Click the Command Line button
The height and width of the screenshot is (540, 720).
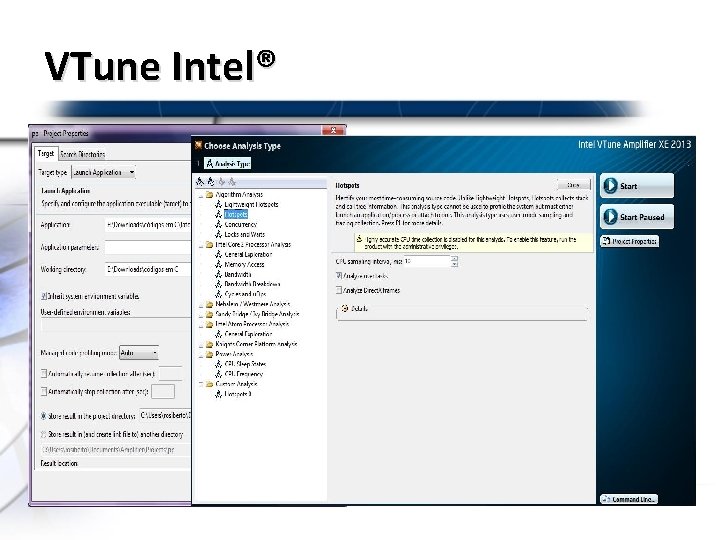point(629,499)
